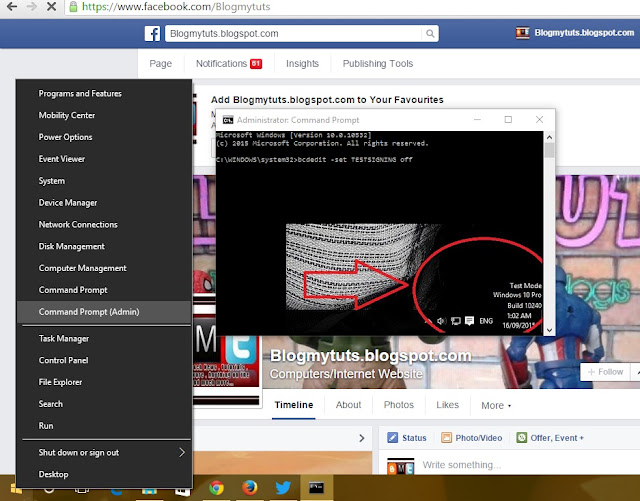Click Command Prompt scrollbar up arrow
Screen dimensions: 640x501
pos(549,137)
